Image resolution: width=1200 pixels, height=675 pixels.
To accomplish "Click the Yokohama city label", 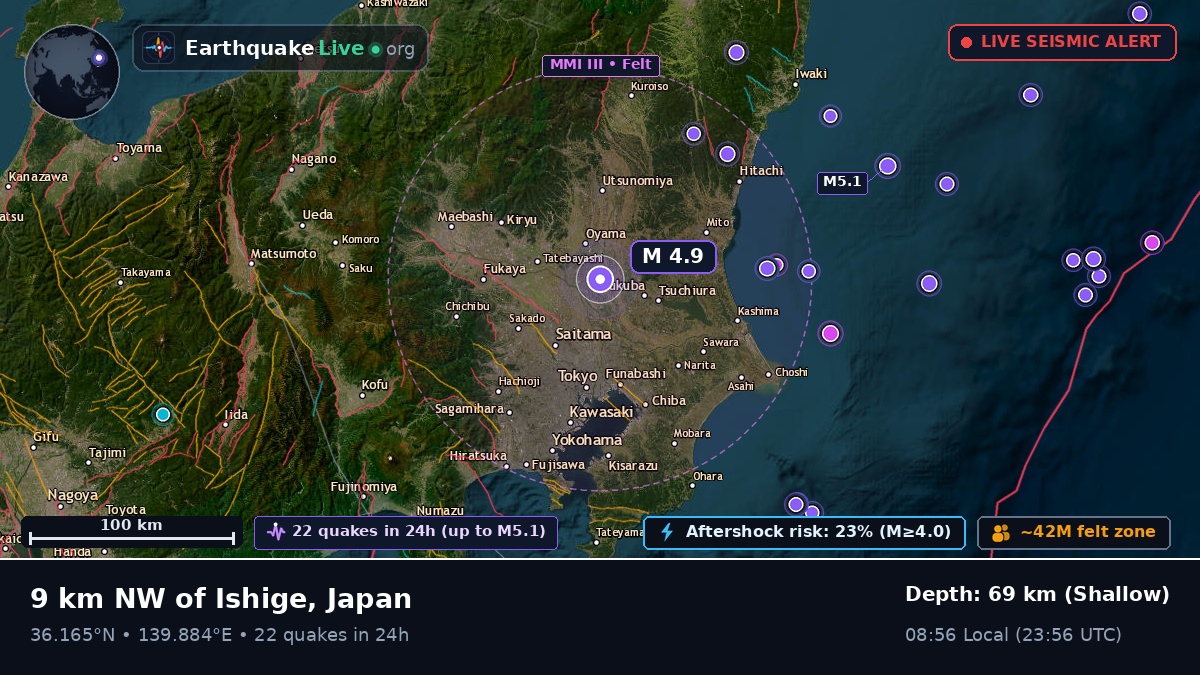I will [x=587, y=440].
